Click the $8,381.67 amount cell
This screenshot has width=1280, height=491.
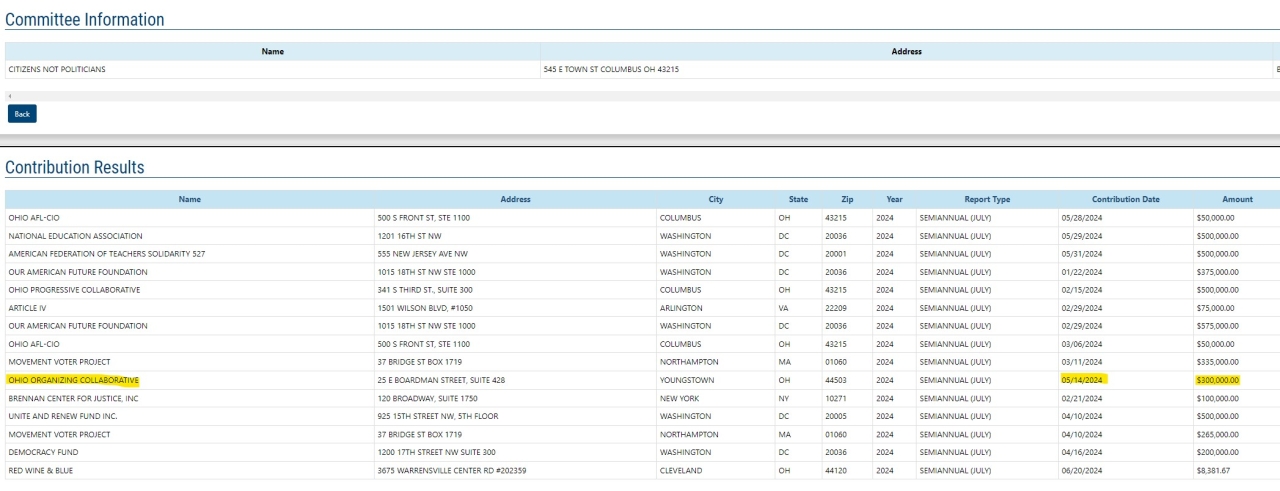click(x=1213, y=470)
